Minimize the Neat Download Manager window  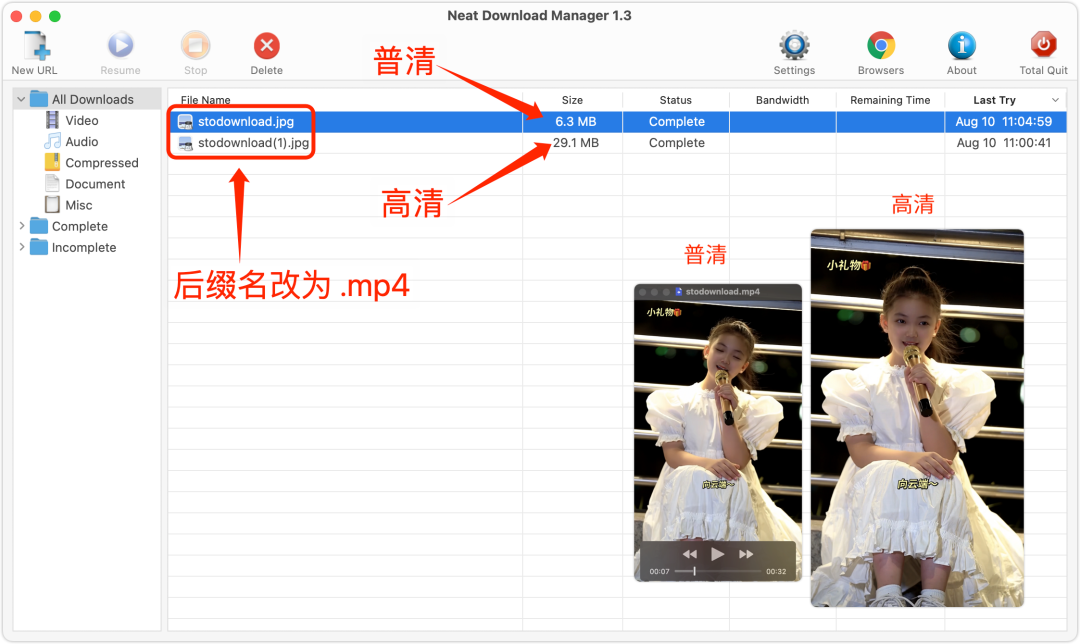point(36,16)
